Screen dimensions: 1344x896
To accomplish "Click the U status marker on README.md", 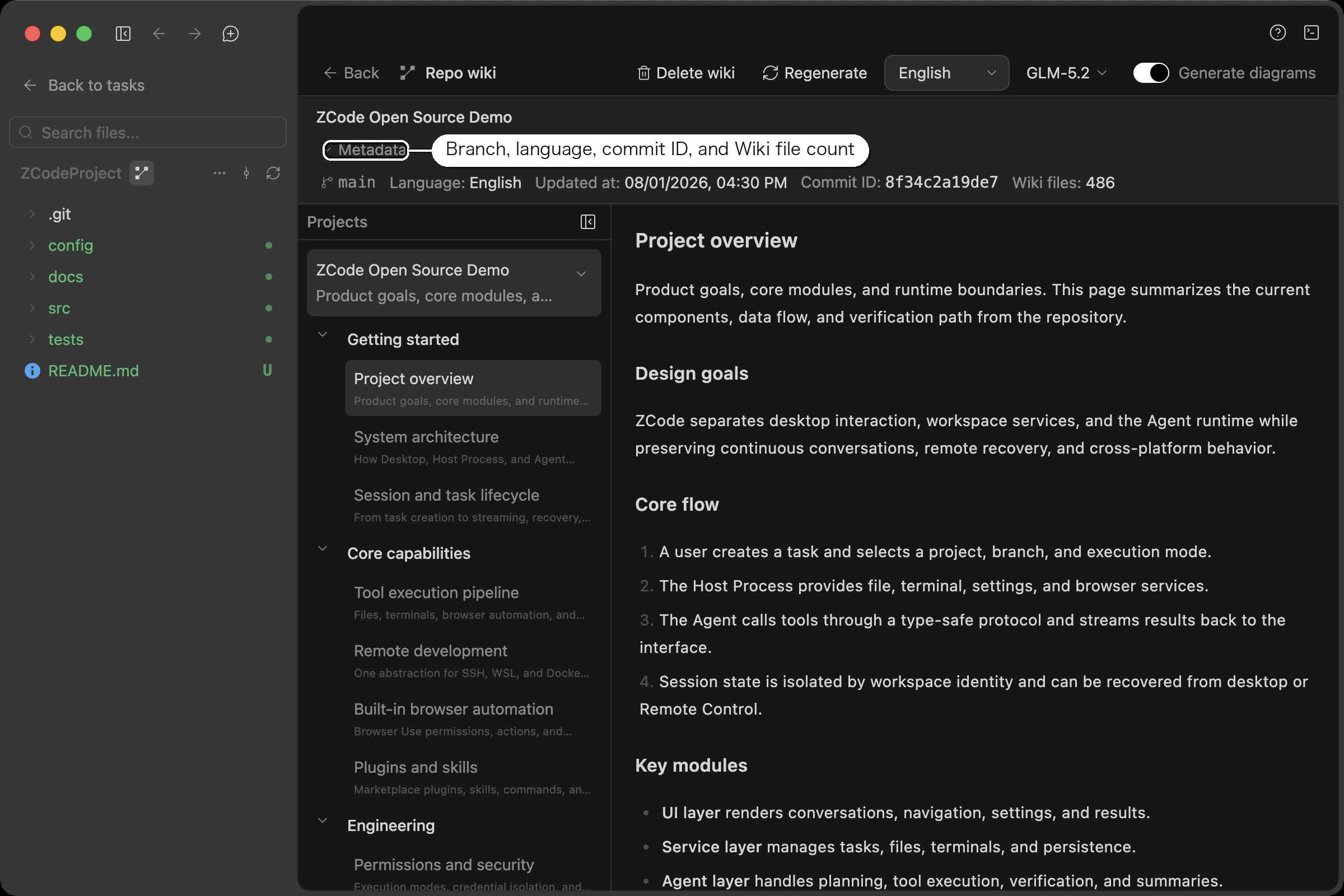I will [267, 371].
